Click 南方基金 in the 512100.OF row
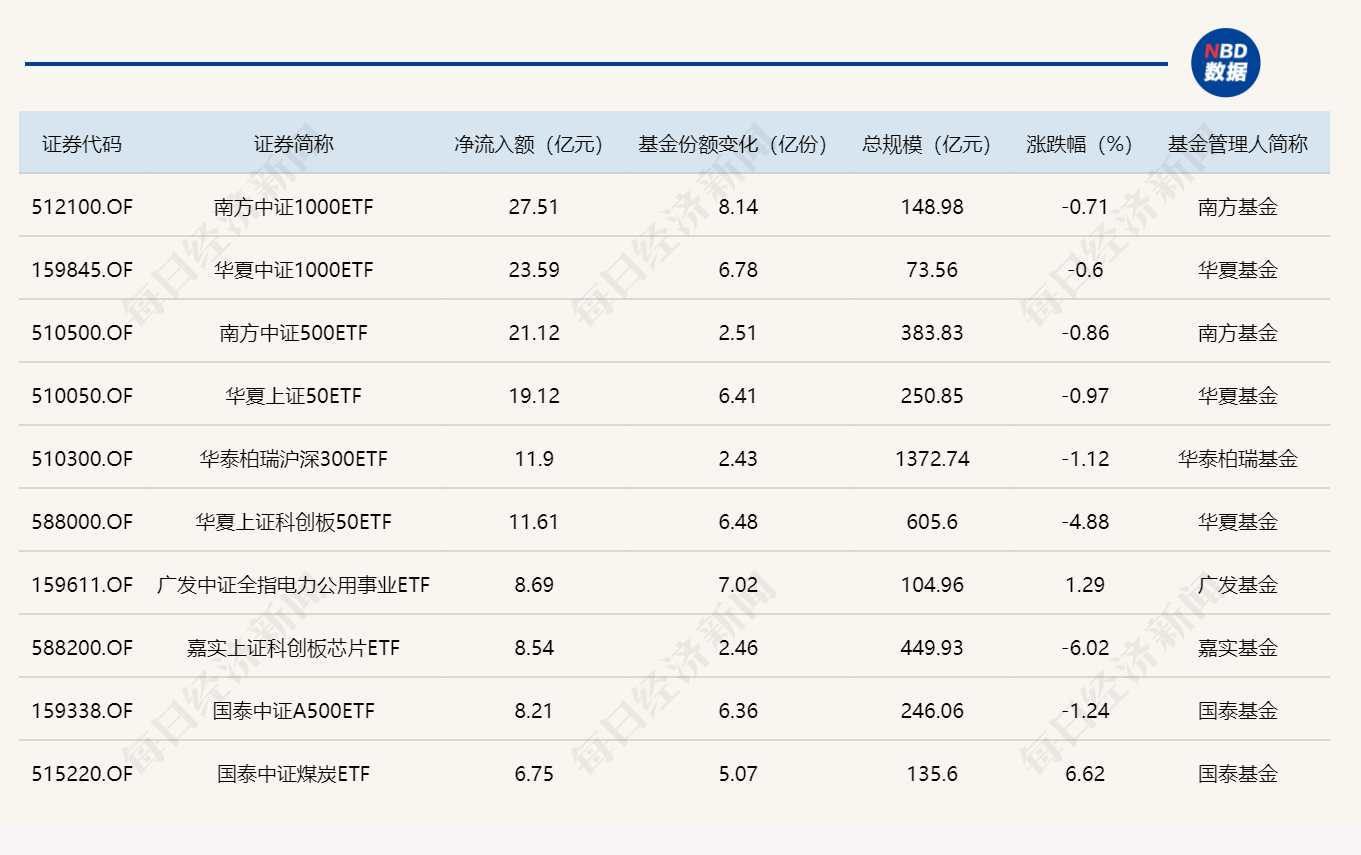Image resolution: width=1361 pixels, height=855 pixels. 1238,207
